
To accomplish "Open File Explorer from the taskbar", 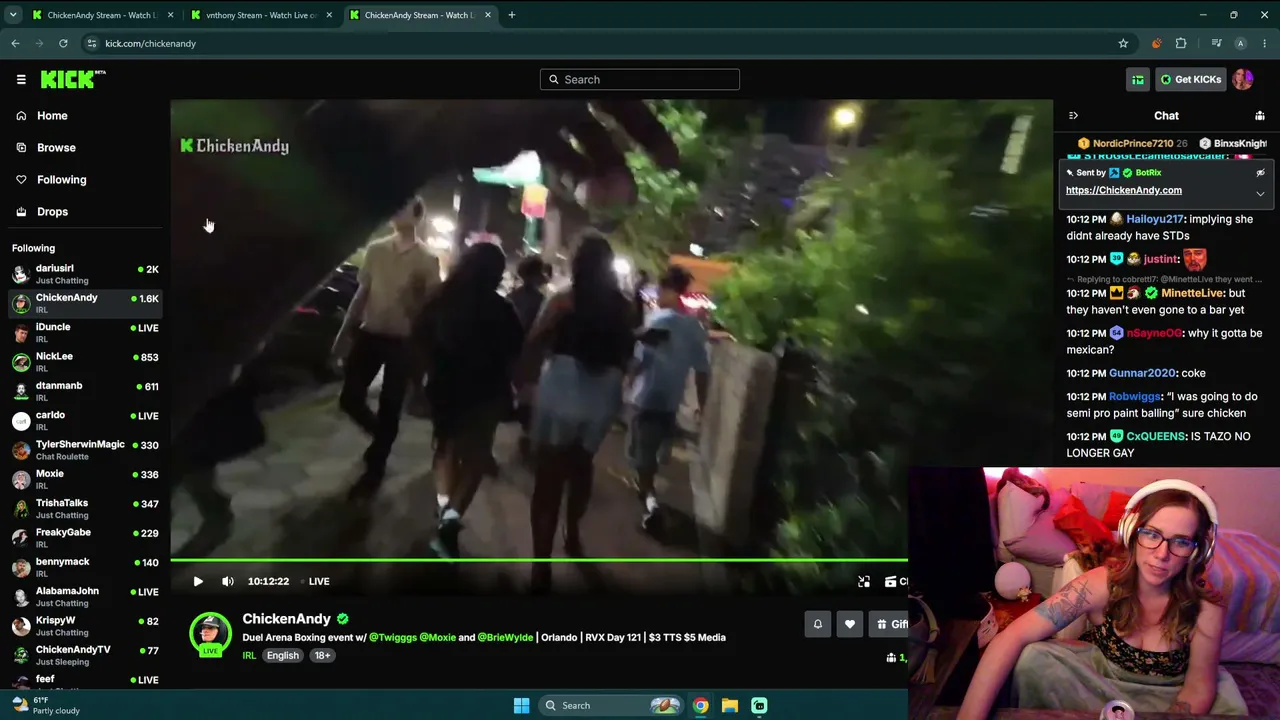I will click(x=730, y=705).
